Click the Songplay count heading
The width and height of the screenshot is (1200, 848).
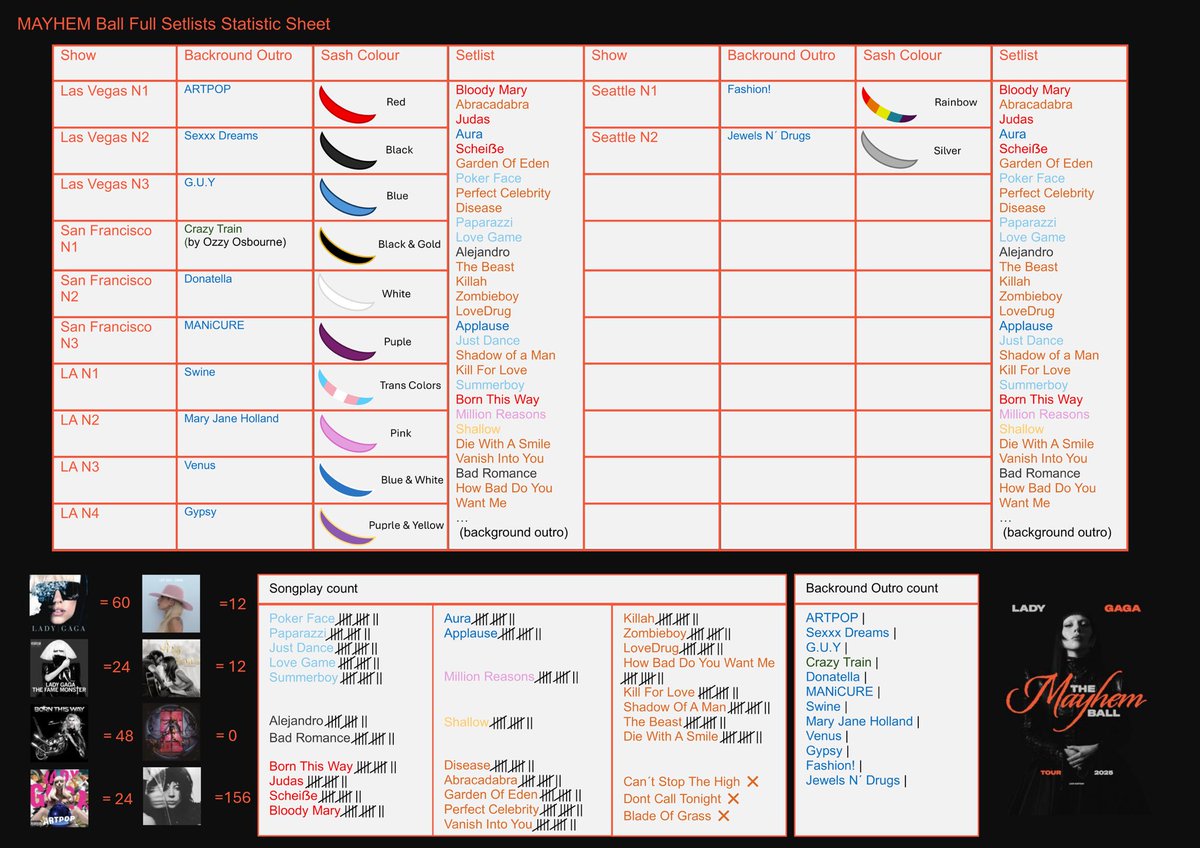313,588
